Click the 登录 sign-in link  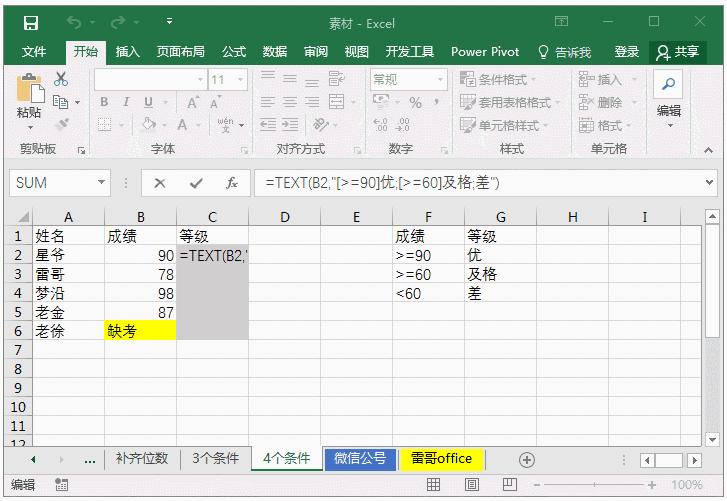coord(626,52)
